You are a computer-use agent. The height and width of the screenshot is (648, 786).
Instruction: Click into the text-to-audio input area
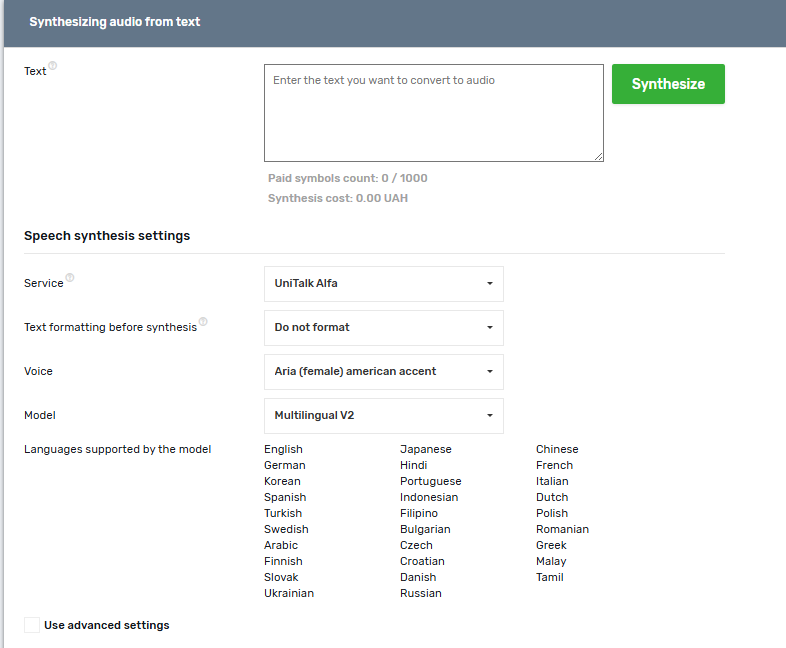433,112
